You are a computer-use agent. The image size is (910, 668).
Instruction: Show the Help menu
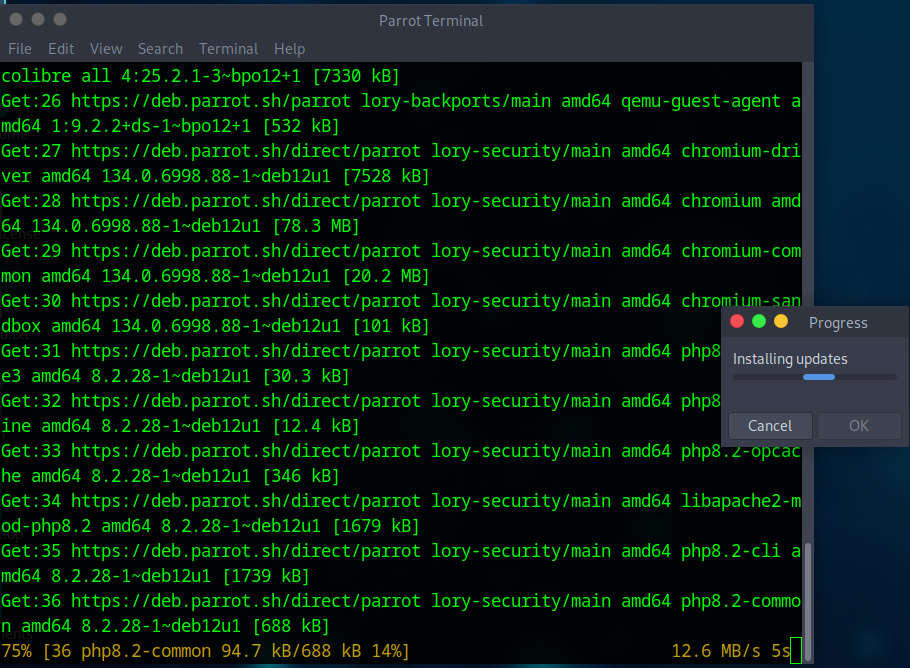tap(289, 48)
